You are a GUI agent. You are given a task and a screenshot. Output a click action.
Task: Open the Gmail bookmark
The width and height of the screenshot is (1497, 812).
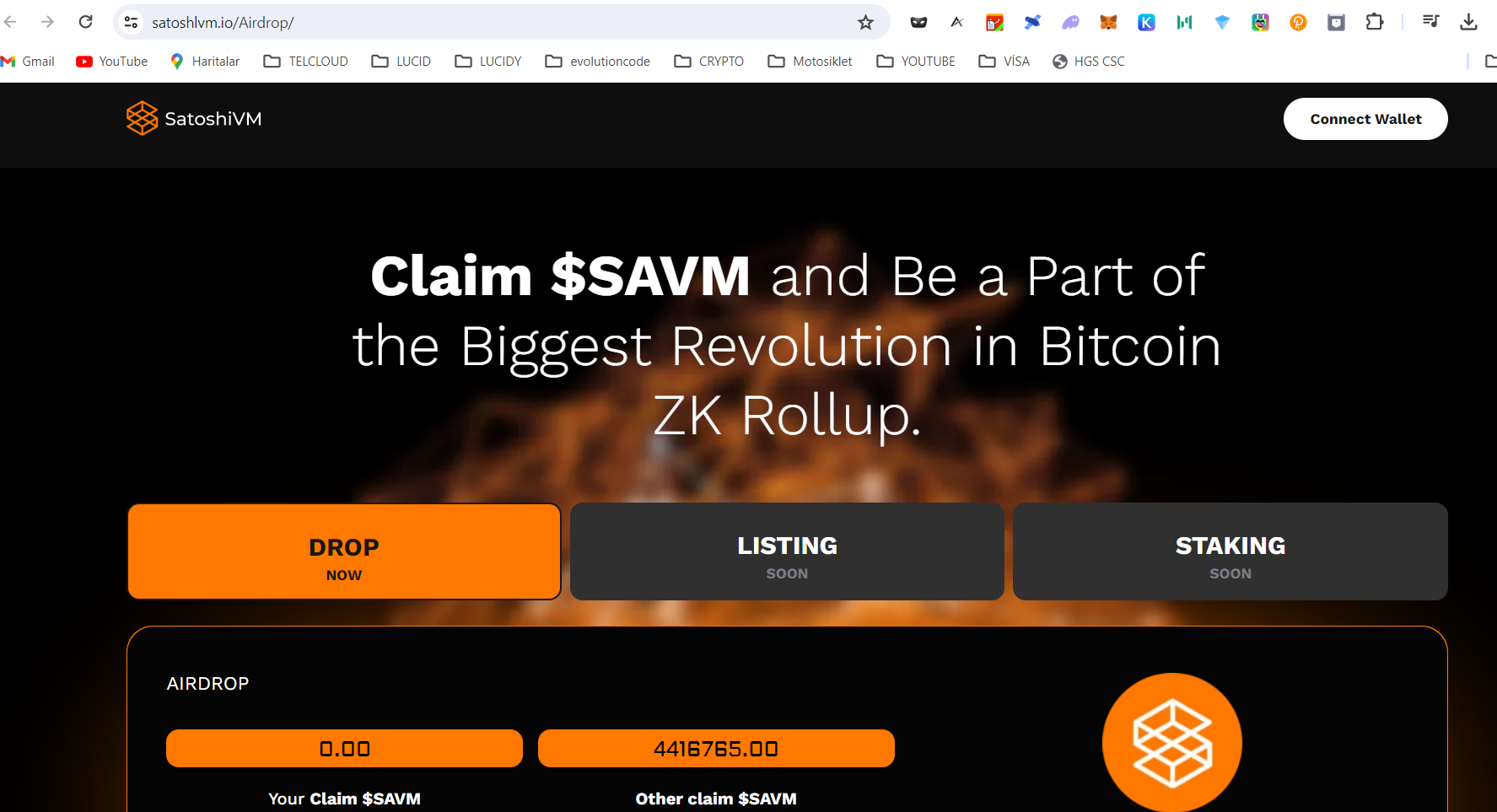pos(28,62)
